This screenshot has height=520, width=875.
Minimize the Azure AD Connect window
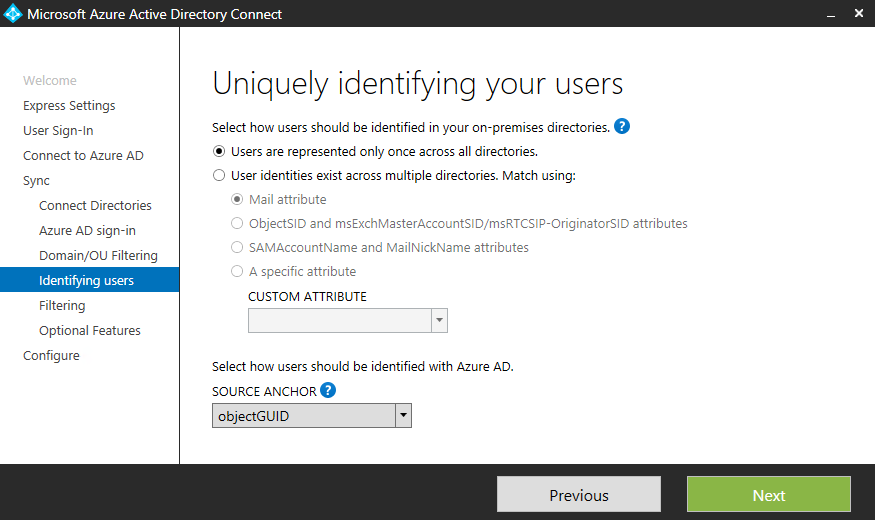tap(831, 14)
